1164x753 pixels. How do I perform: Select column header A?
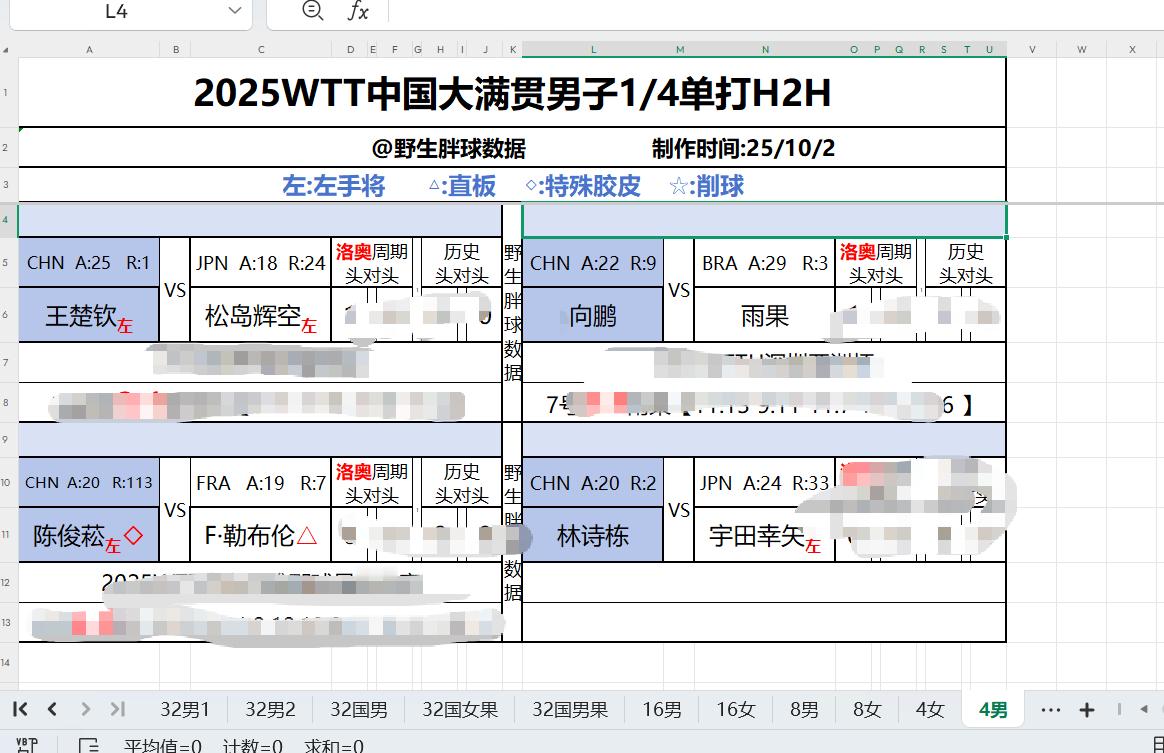[x=89, y=50]
